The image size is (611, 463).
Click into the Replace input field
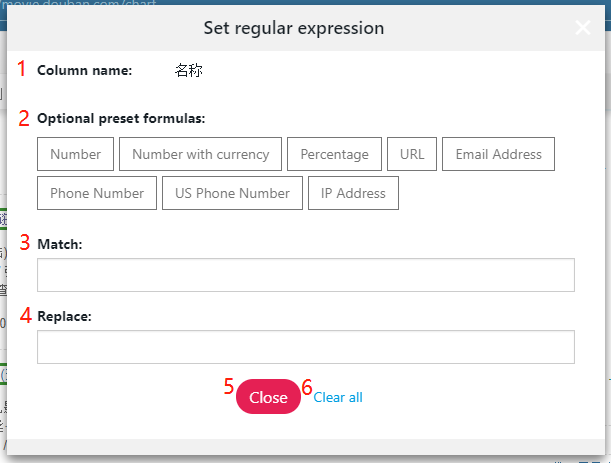point(305,347)
